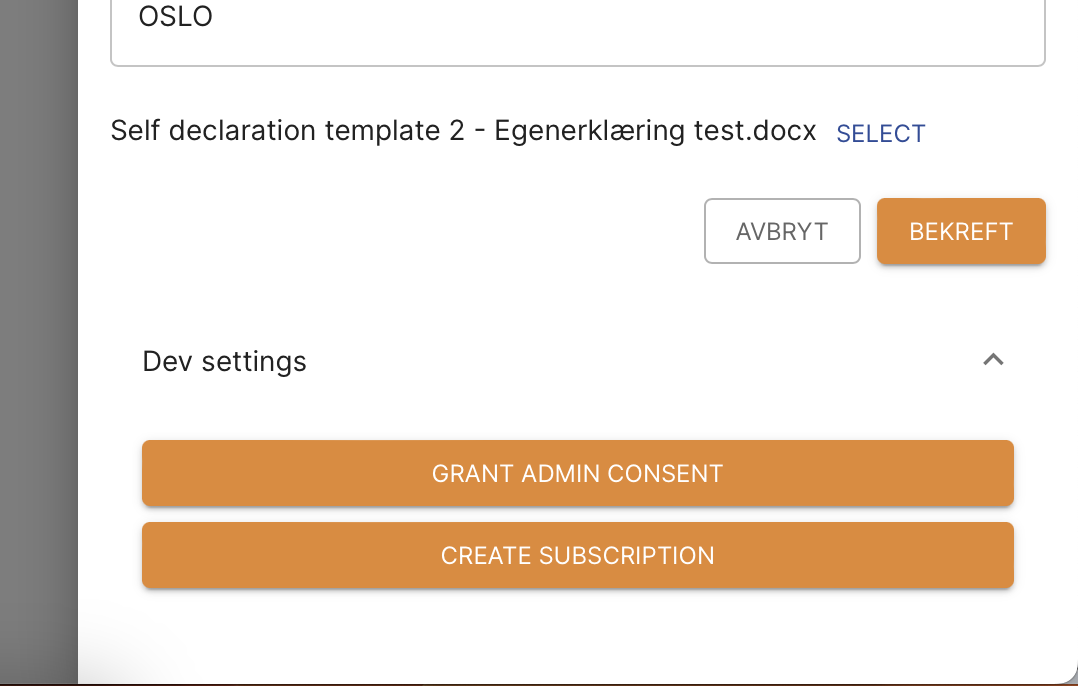The height and width of the screenshot is (686, 1078).
Task: Create a subscription from Dev settings
Action: point(578,555)
